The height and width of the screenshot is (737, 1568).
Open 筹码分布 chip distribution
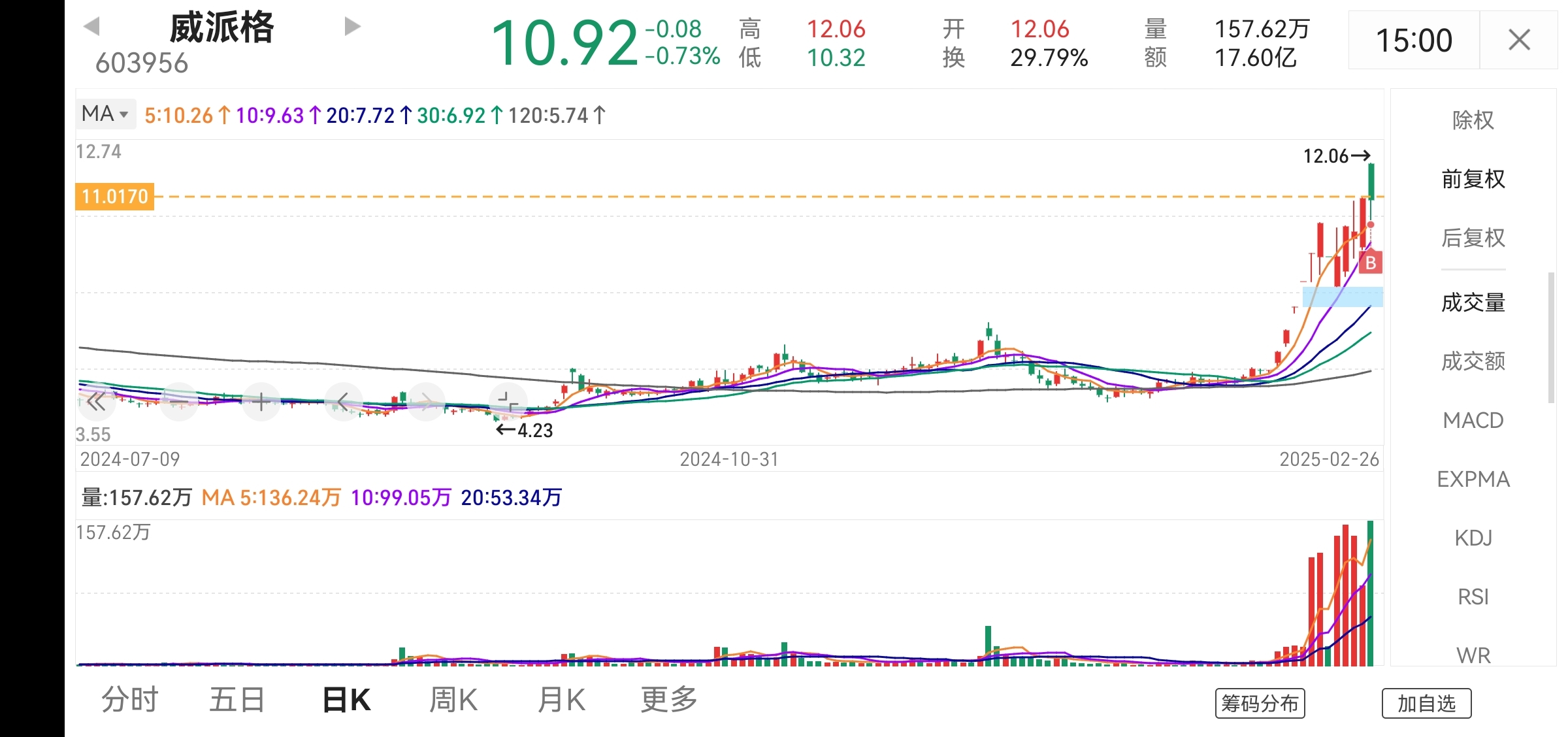pos(1260,704)
